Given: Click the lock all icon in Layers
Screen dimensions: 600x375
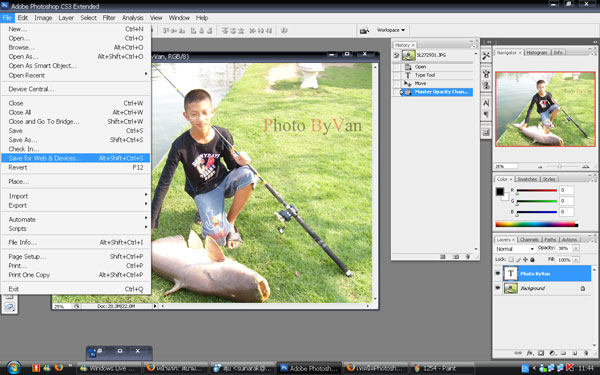Looking at the screenshot, I should [532, 259].
